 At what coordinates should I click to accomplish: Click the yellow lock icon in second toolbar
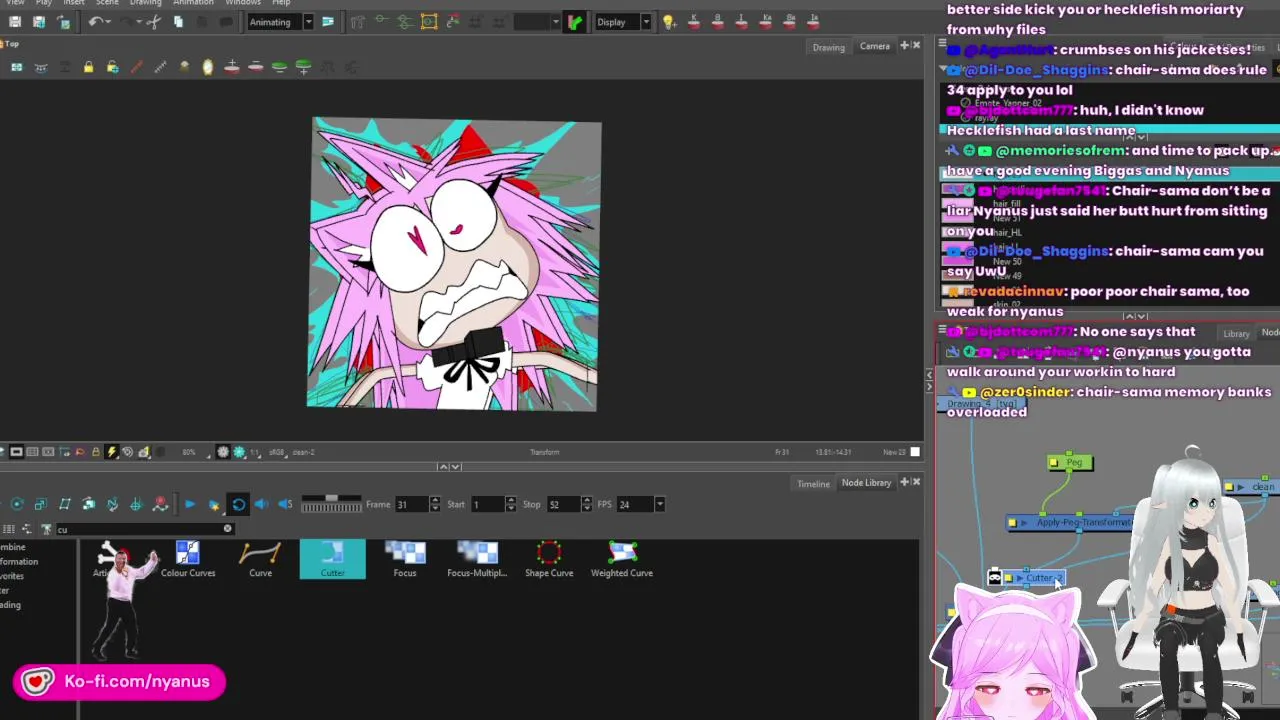tap(88, 67)
